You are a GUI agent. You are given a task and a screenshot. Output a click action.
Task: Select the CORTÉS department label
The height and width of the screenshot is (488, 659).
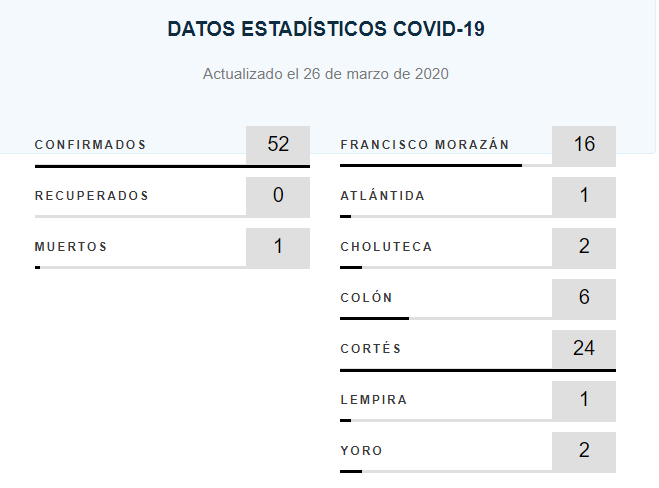pyautogui.click(x=371, y=349)
